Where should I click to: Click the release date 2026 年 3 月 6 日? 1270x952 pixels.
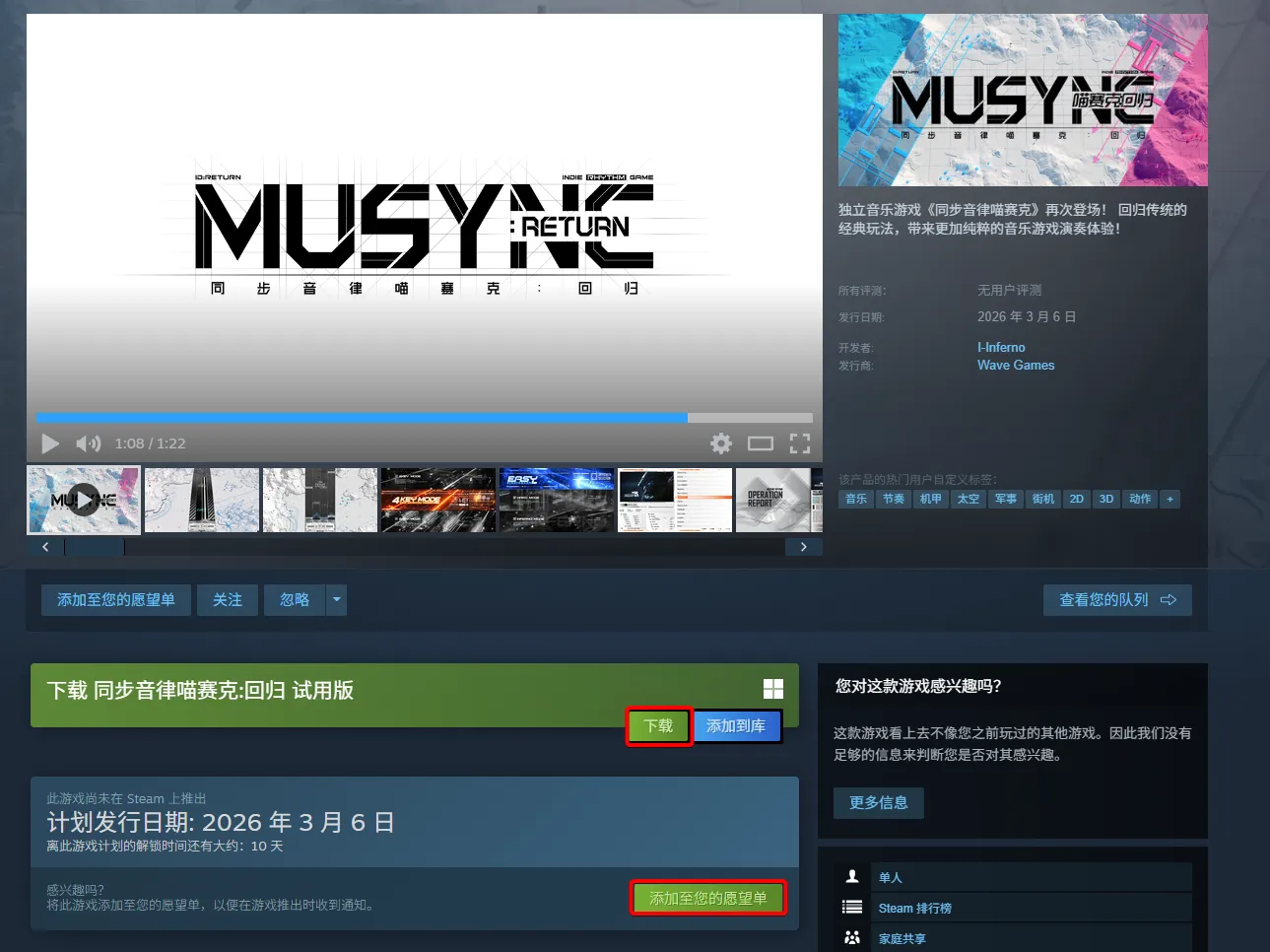point(1027,316)
